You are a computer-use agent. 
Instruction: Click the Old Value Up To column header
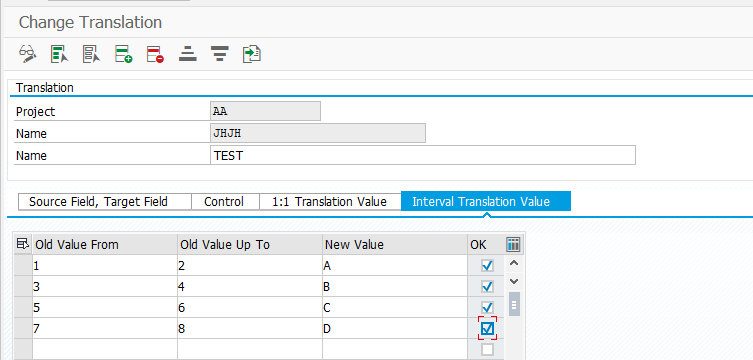tap(250, 245)
